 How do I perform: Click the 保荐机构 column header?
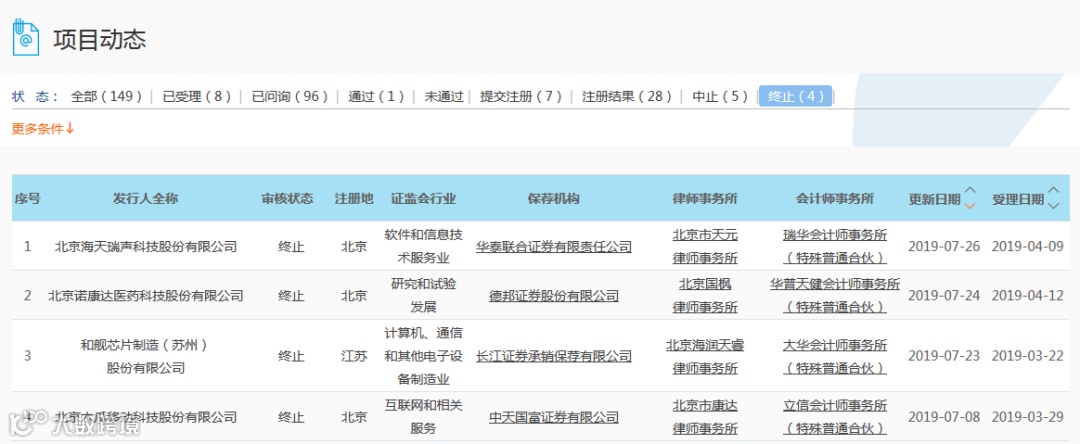(554, 199)
